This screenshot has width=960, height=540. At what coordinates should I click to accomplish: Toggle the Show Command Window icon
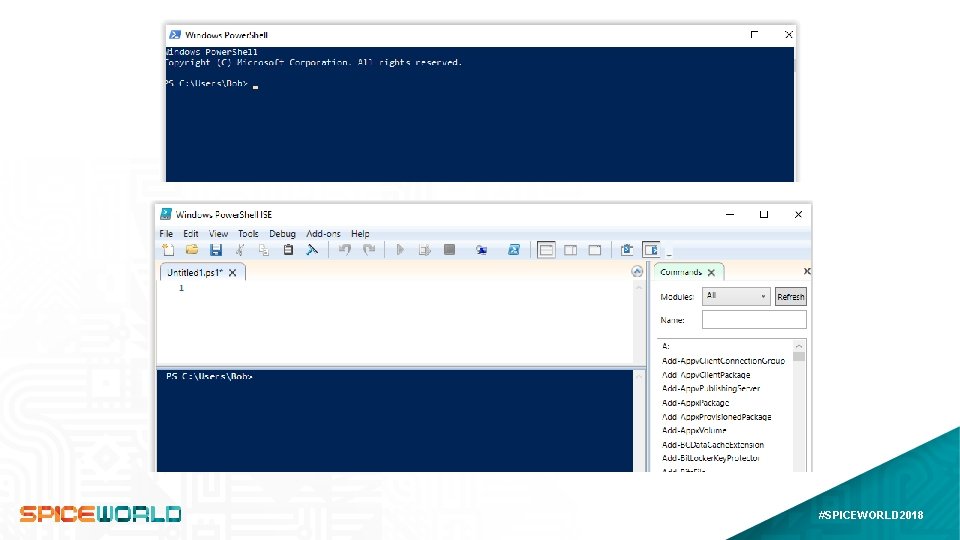pyautogui.click(x=626, y=250)
